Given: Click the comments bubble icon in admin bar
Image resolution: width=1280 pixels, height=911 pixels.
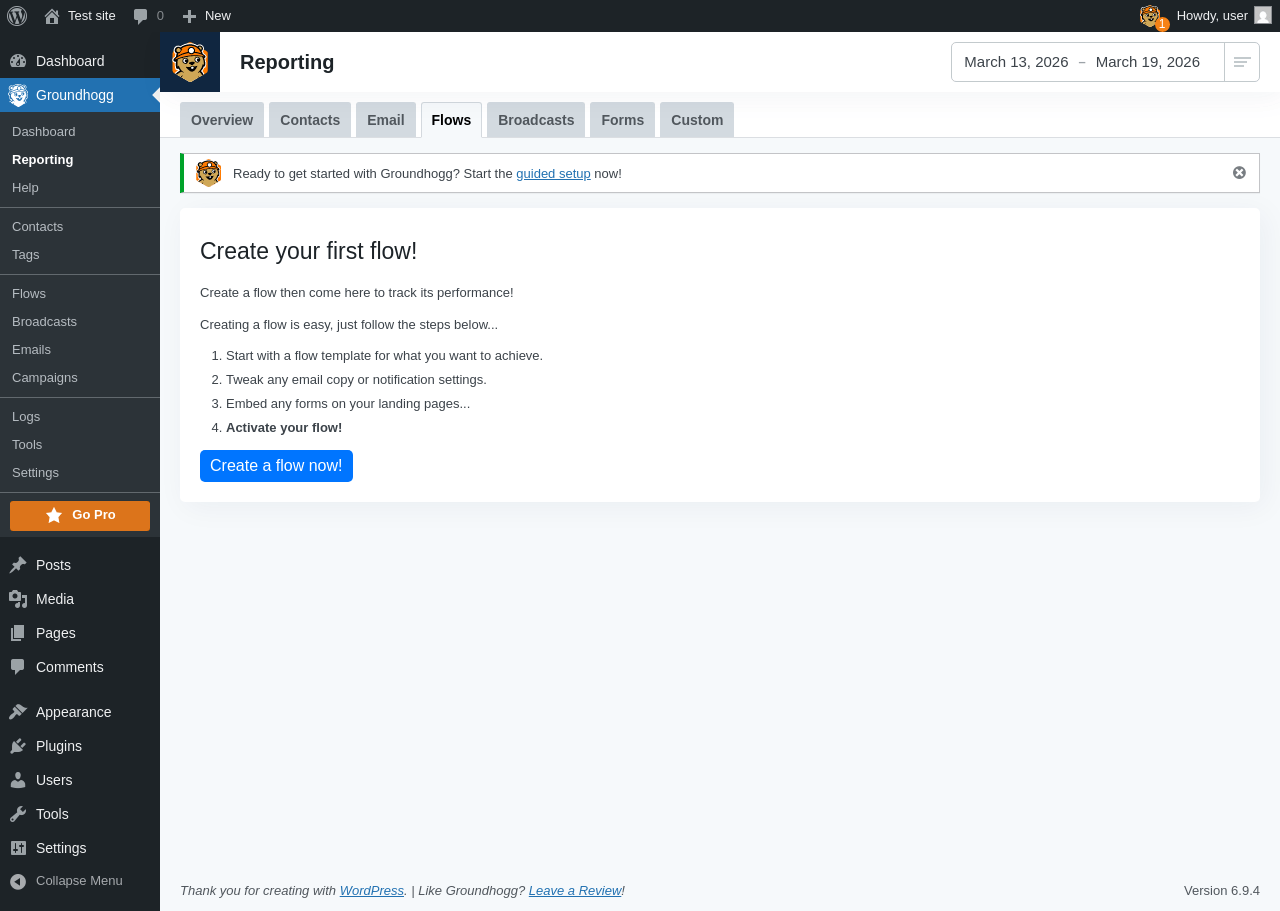Looking at the screenshot, I should [x=141, y=16].
